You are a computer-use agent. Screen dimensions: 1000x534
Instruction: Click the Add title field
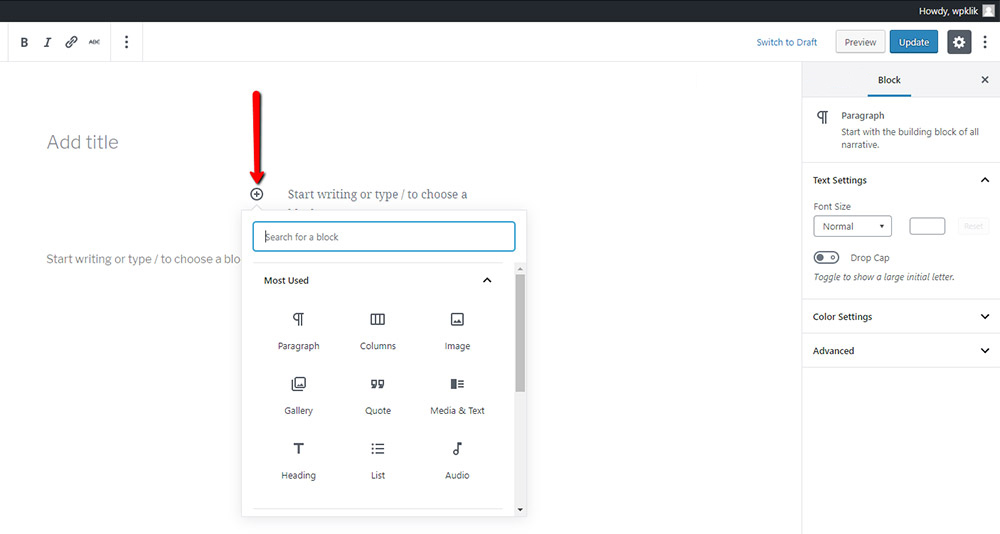pos(82,142)
